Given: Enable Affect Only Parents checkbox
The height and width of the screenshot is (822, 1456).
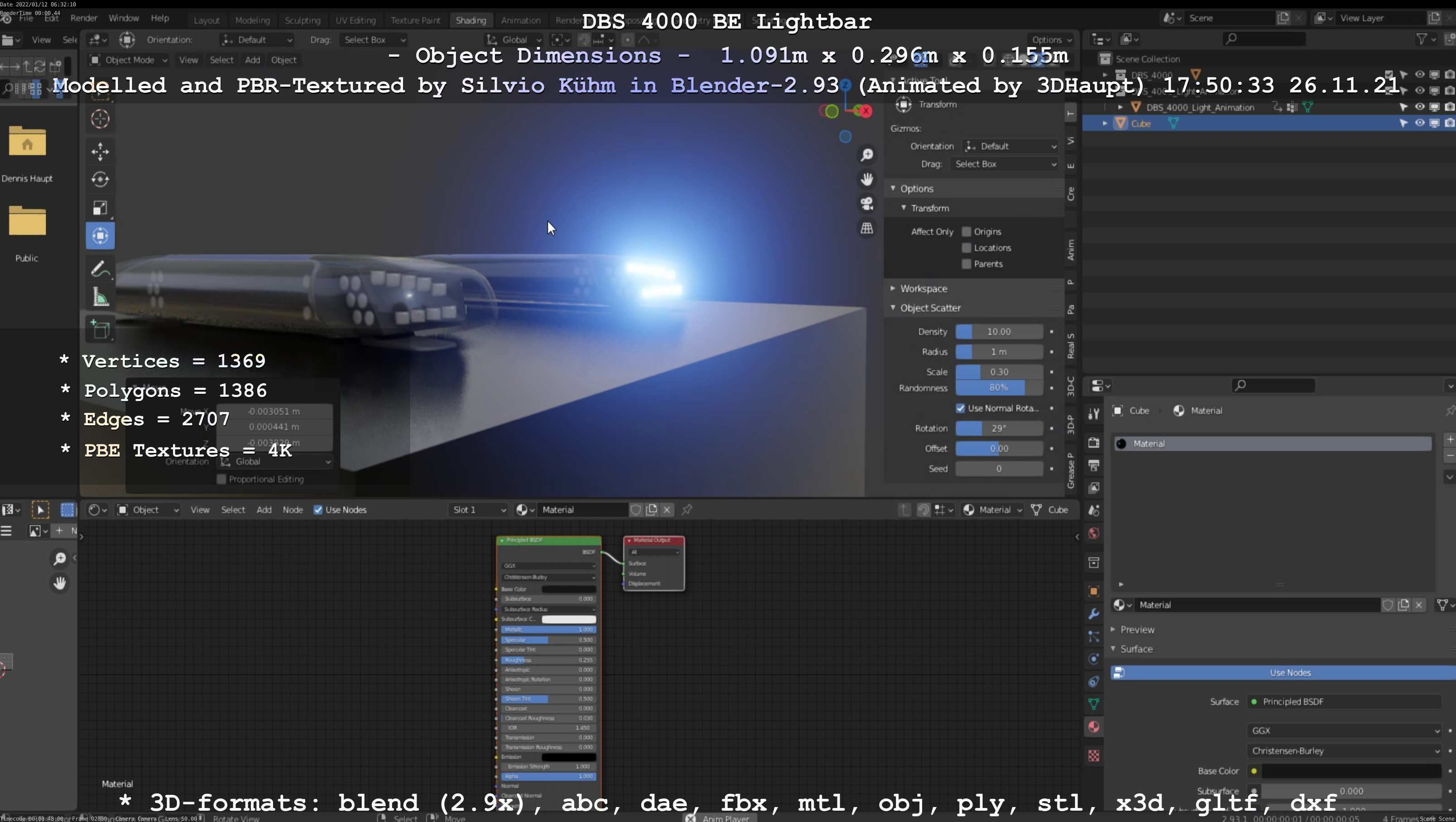Looking at the screenshot, I should 966,264.
